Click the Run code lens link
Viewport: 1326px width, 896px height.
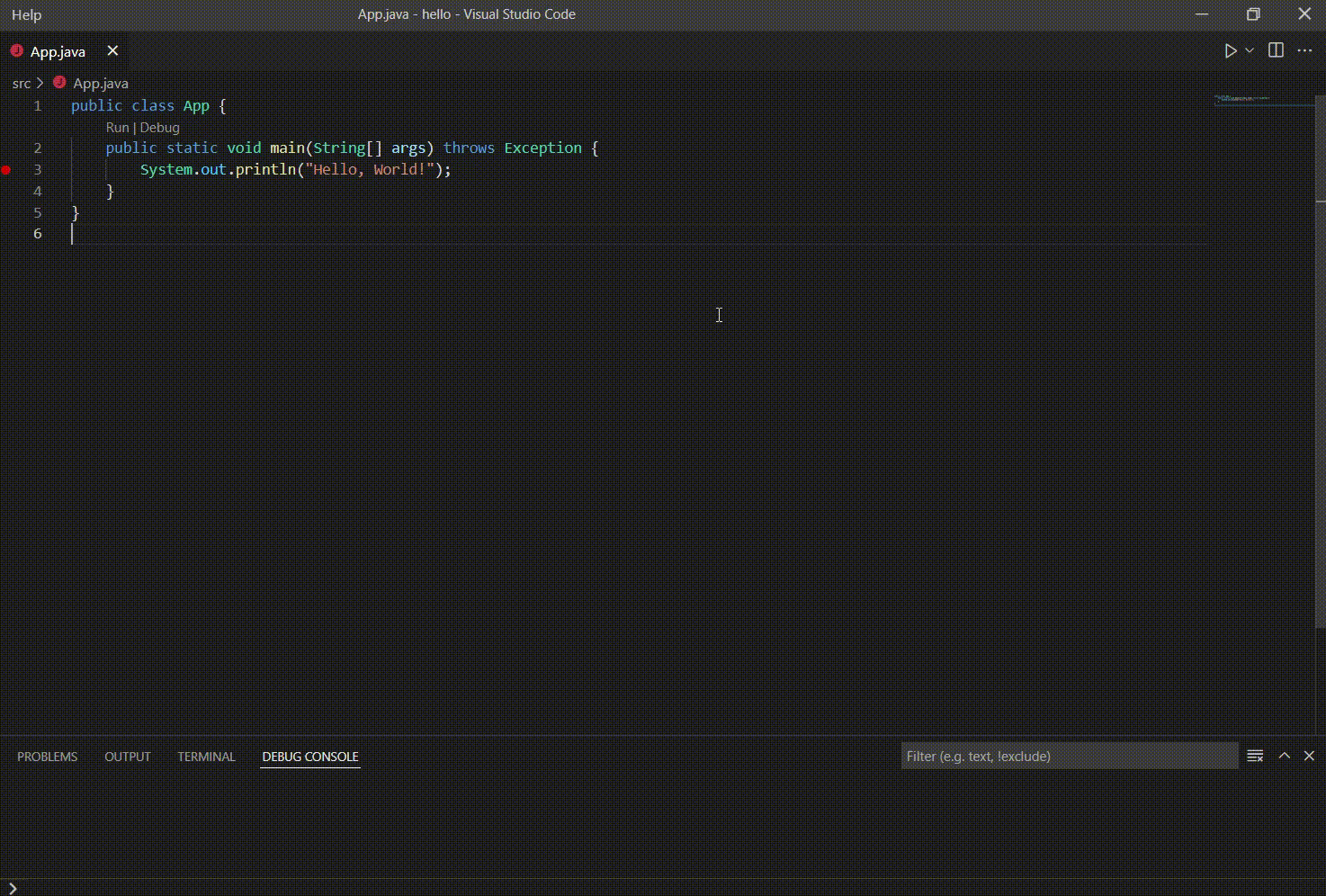pos(117,128)
